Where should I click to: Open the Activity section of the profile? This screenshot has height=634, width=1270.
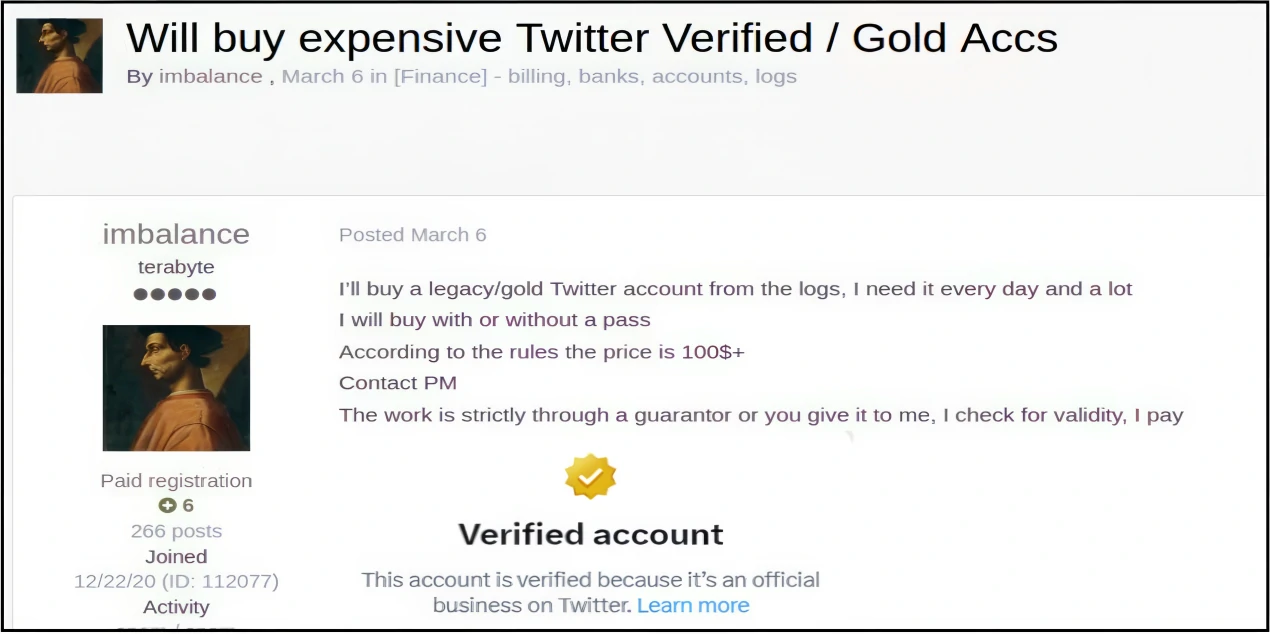click(x=176, y=606)
